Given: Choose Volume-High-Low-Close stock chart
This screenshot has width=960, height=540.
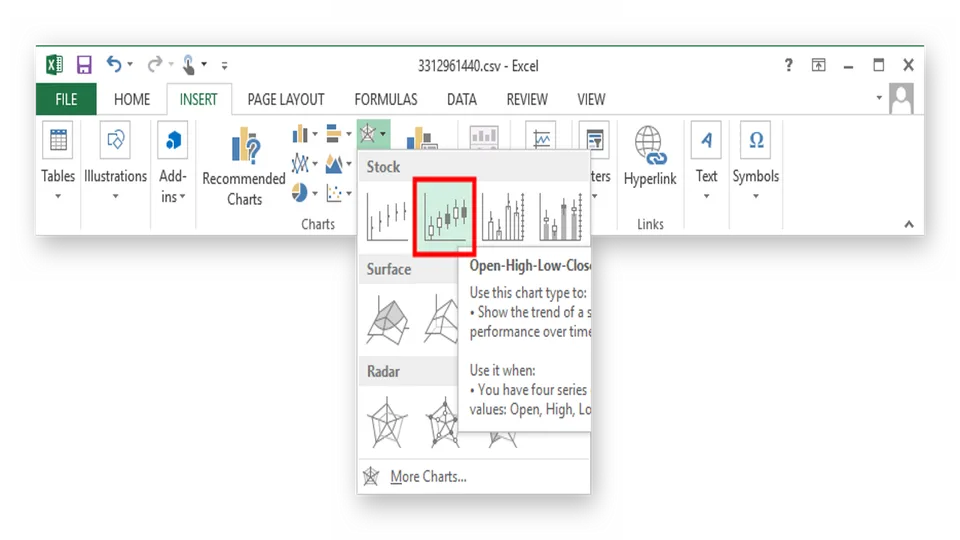Looking at the screenshot, I should pyautogui.click(x=503, y=217).
